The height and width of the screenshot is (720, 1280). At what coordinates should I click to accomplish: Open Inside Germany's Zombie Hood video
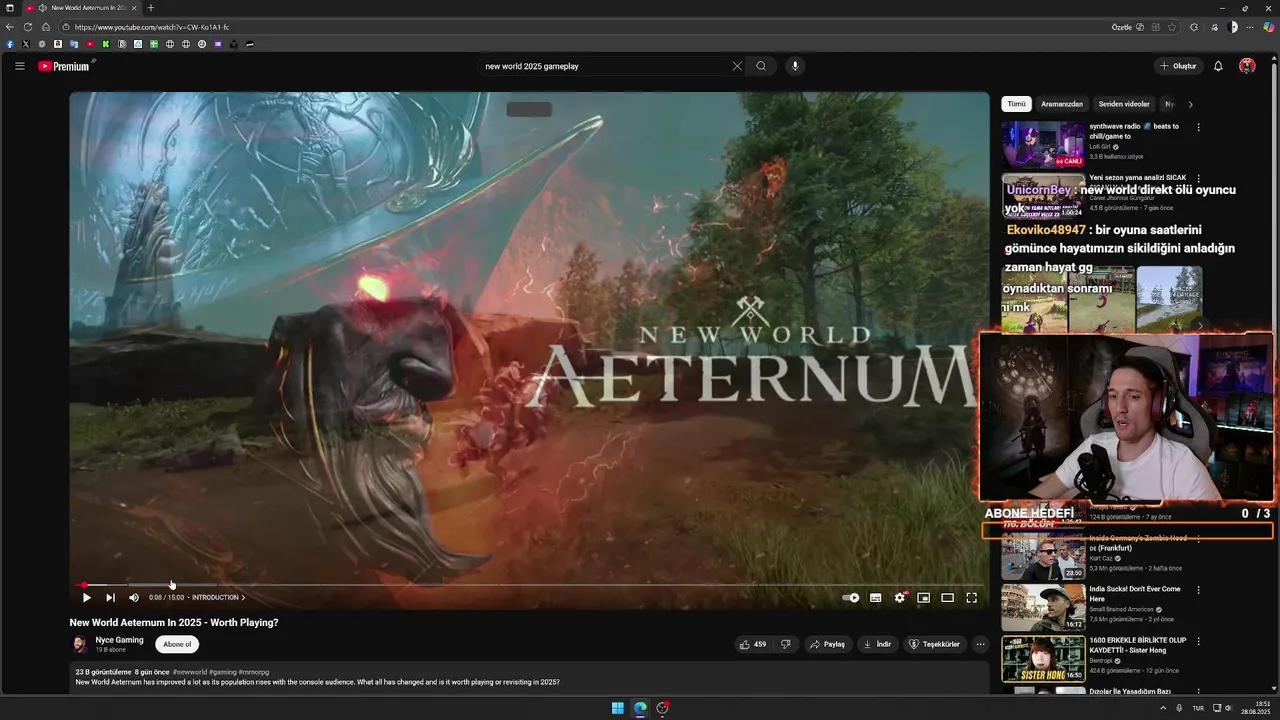(x=1043, y=557)
